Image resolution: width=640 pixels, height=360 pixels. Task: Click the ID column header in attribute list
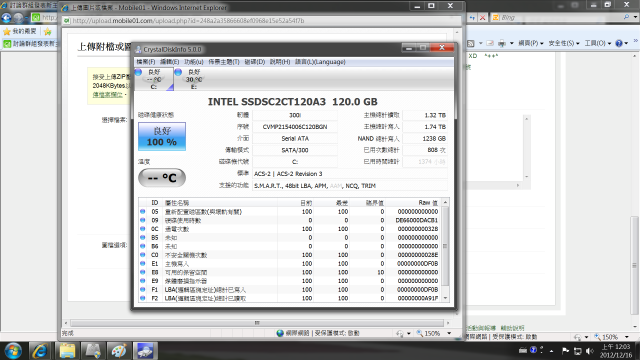(x=155, y=202)
